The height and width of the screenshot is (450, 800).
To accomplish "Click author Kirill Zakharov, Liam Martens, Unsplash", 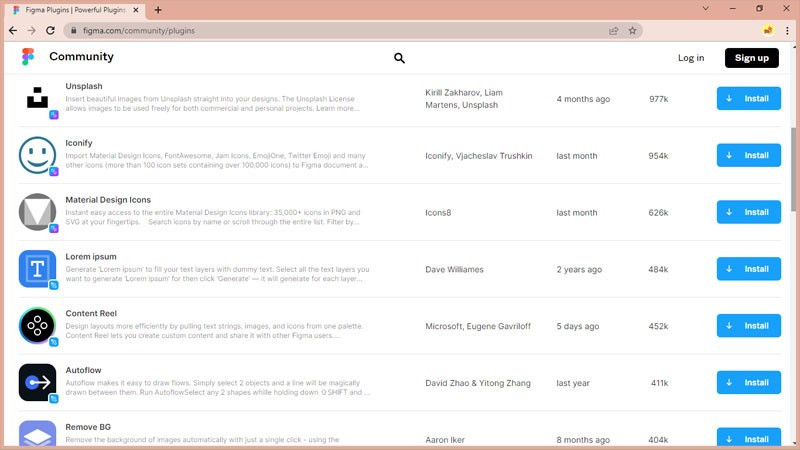I will click(x=464, y=98).
